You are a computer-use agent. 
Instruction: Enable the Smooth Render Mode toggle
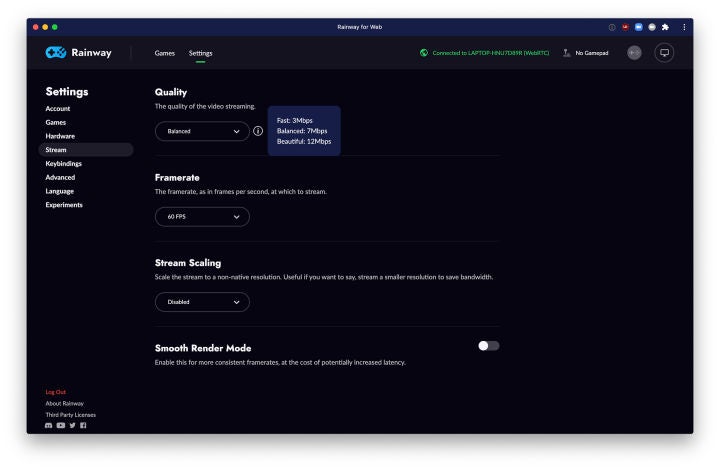click(488, 345)
